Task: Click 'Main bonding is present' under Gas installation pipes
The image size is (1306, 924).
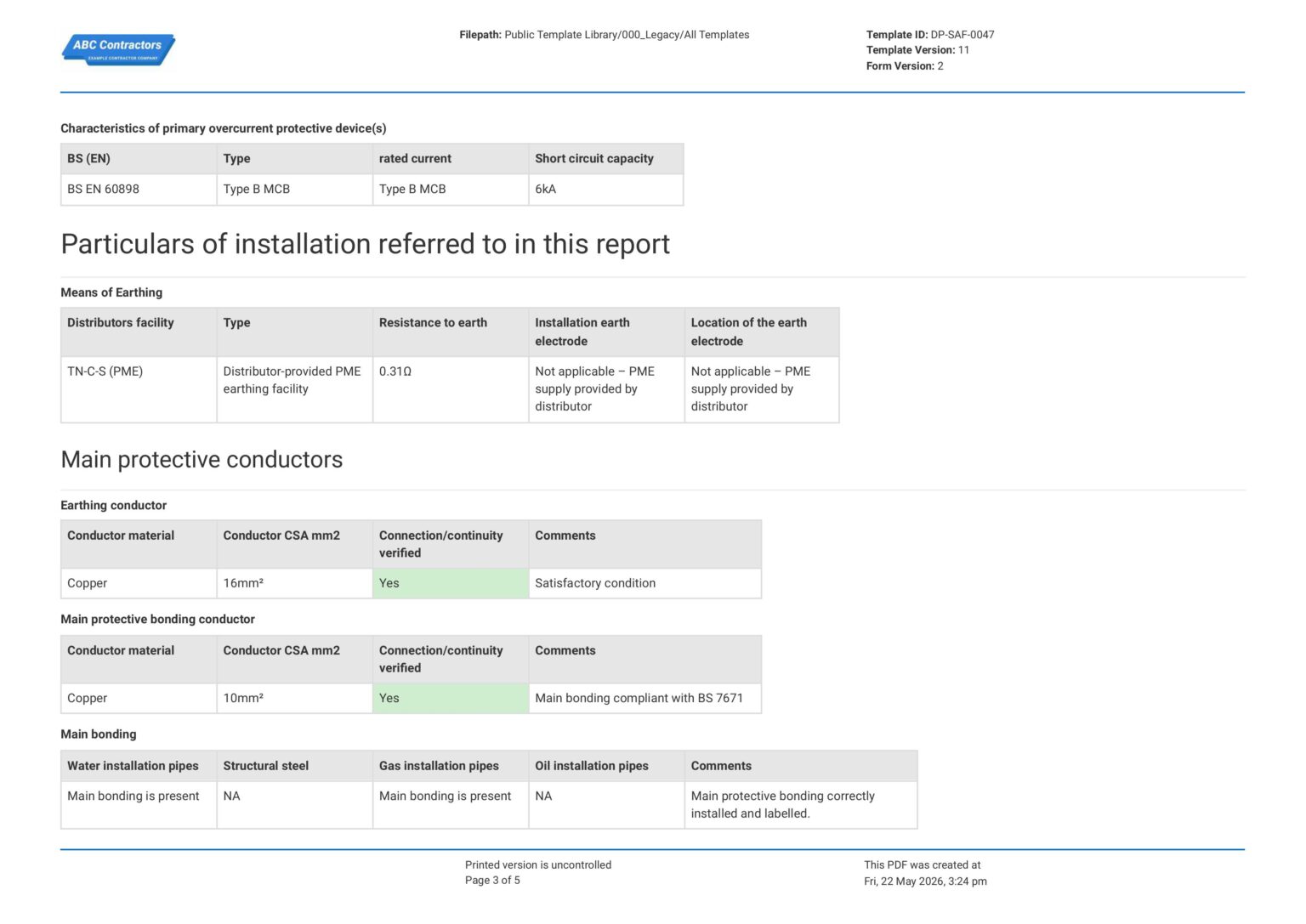Action: click(x=450, y=805)
